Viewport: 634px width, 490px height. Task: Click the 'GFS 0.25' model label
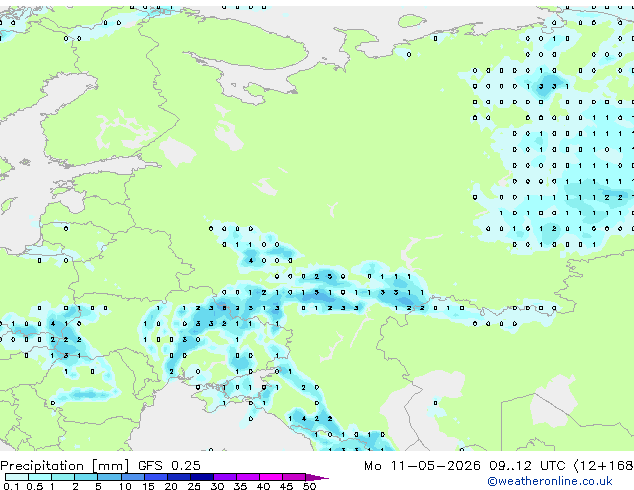pyautogui.click(x=169, y=466)
